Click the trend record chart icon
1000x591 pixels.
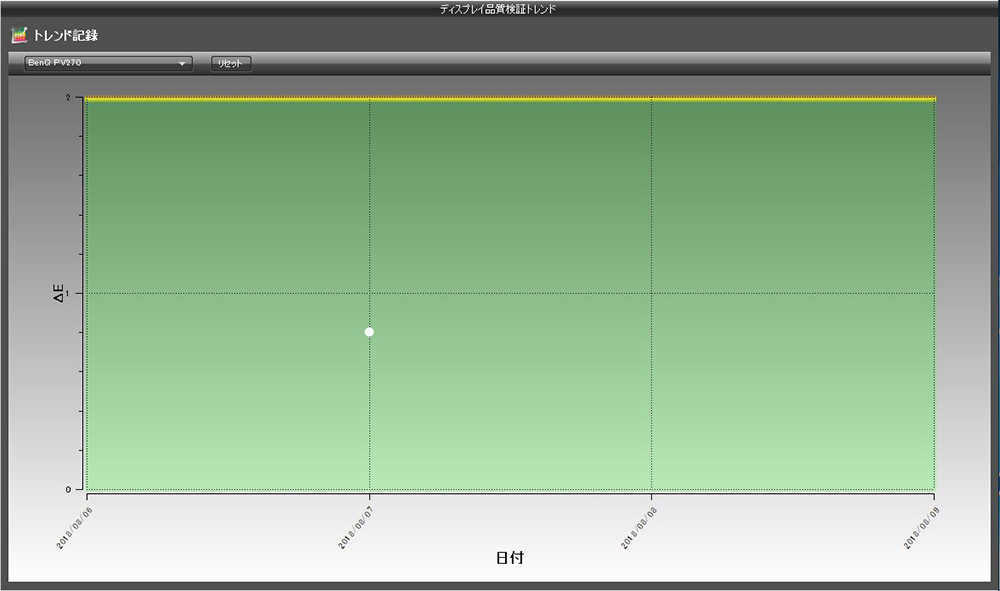point(19,35)
